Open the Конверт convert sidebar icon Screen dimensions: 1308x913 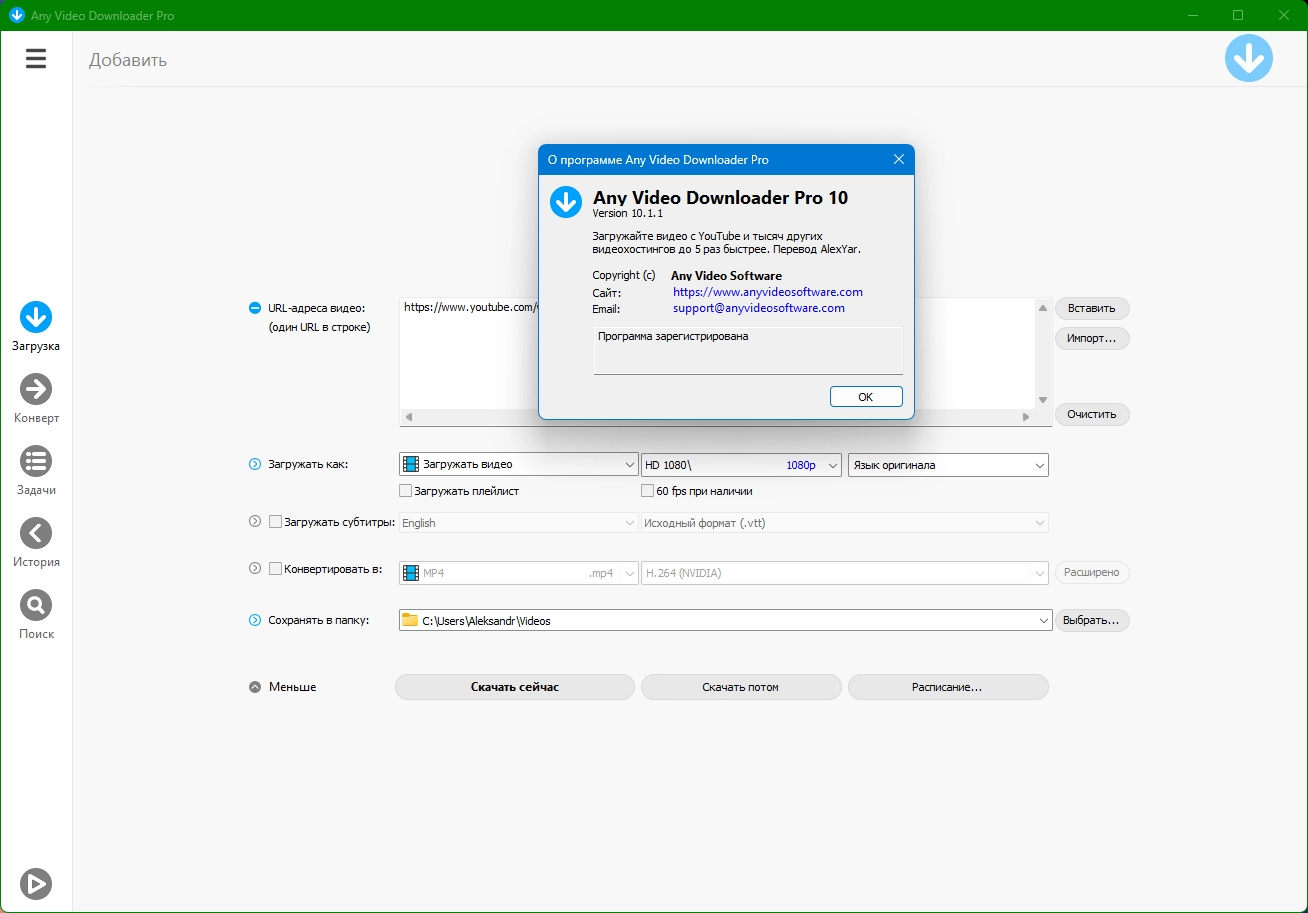(x=36, y=389)
